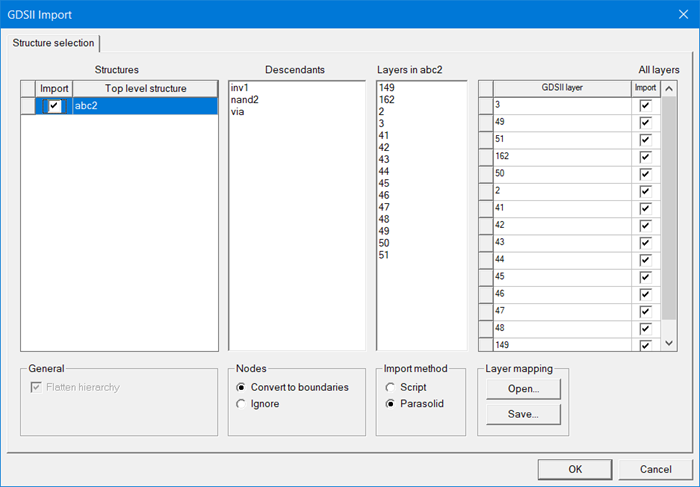The width and height of the screenshot is (700, 487).
Task: Click the layers list scroll up arrow
Action: point(669,89)
